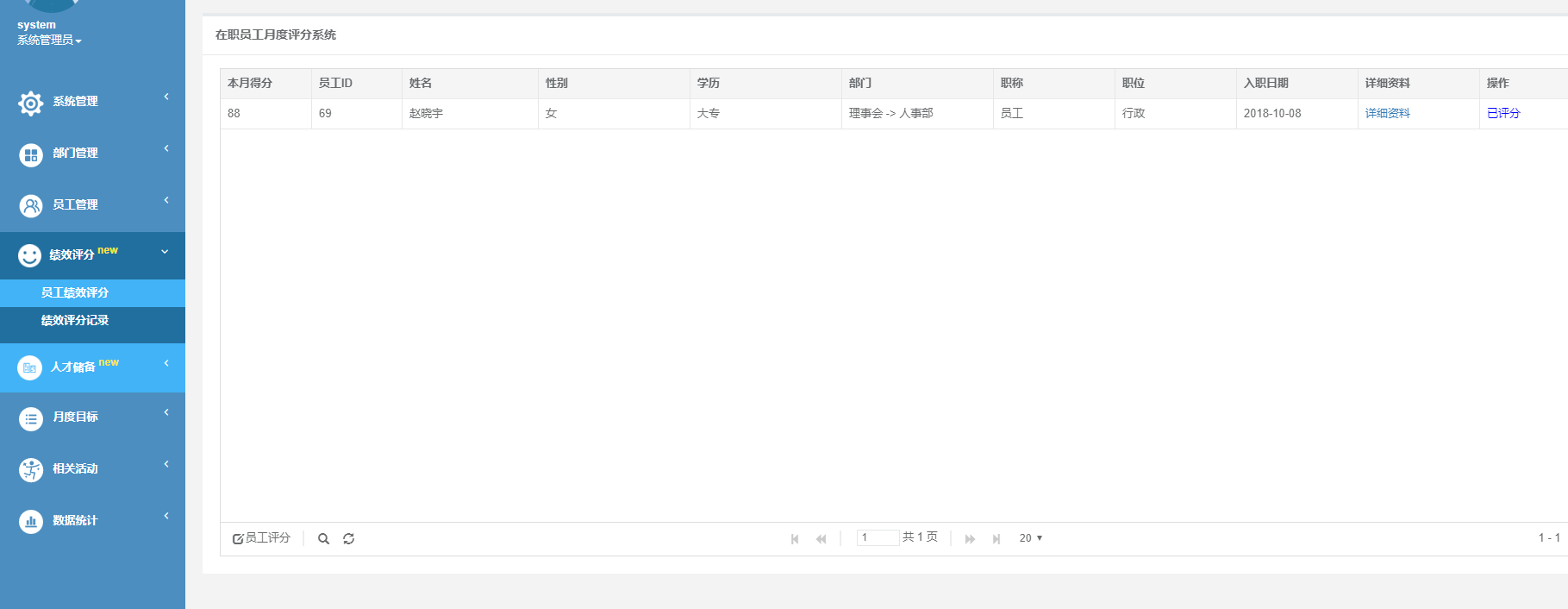Click the 员工评分 button in footer
Viewport: 1568px width, 609px height.
click(261, 538)
